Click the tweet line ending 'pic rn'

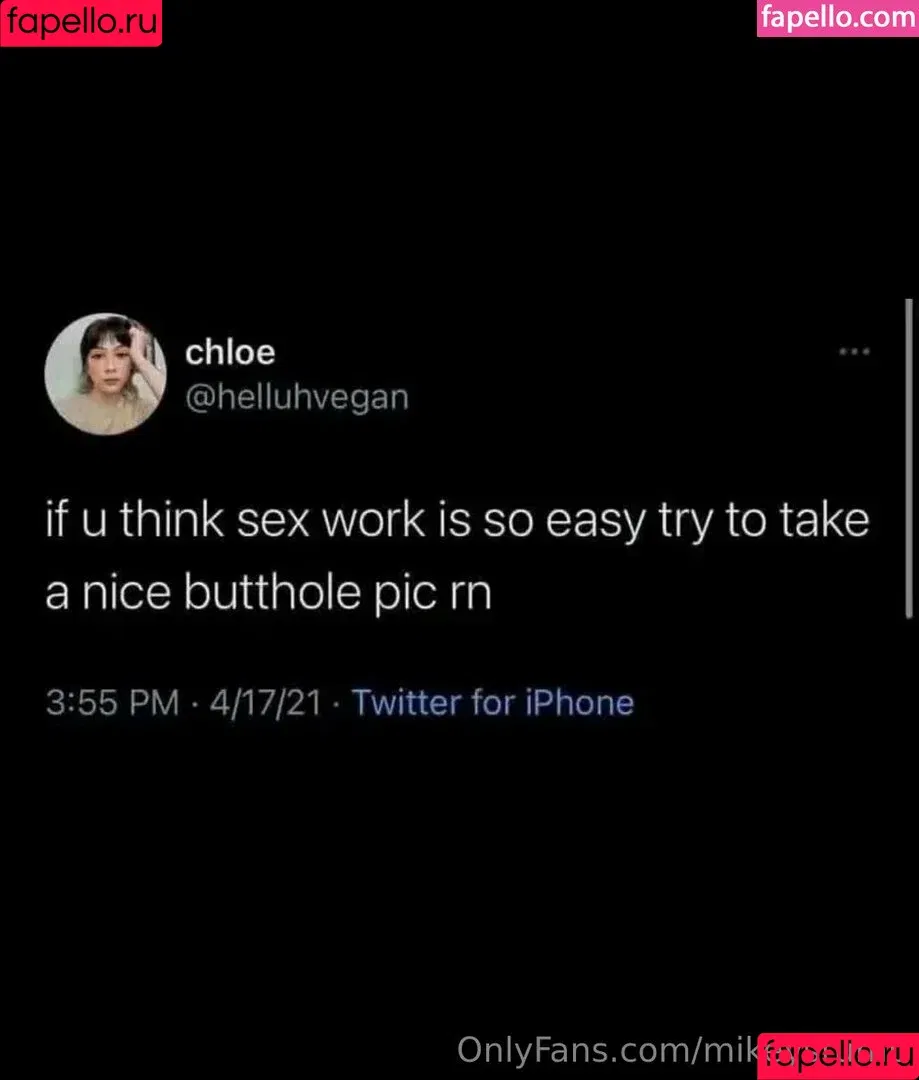click(269, 593)
